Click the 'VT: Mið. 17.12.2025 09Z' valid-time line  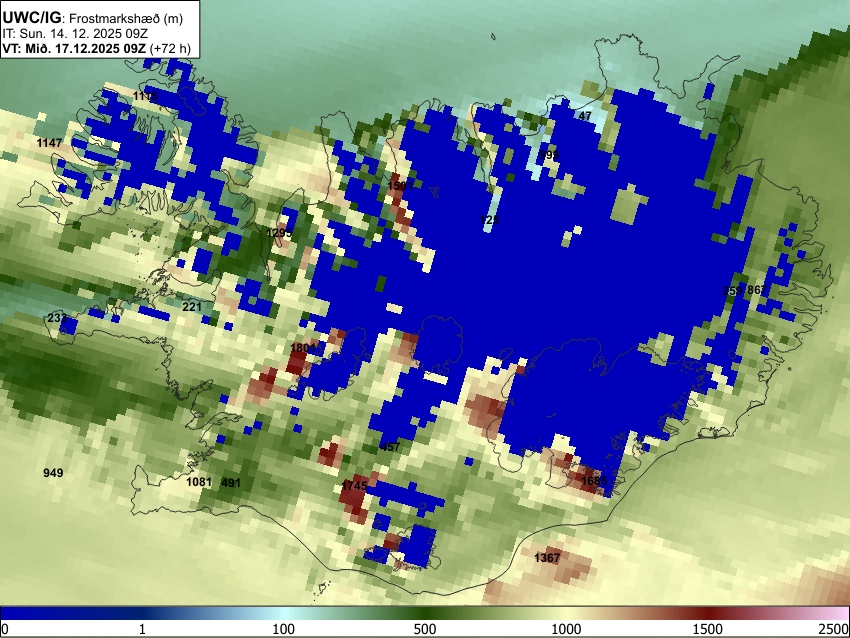point(96,48)
